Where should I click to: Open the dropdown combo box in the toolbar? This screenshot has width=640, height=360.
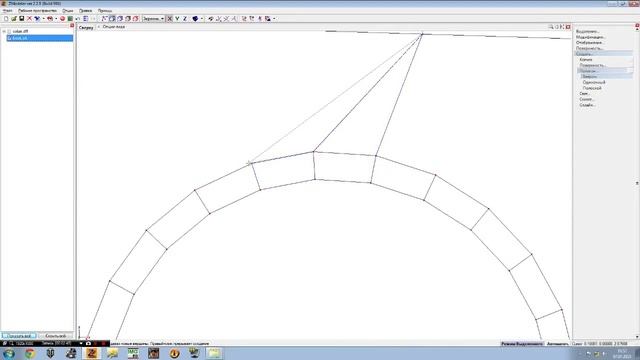click(153, 19)
